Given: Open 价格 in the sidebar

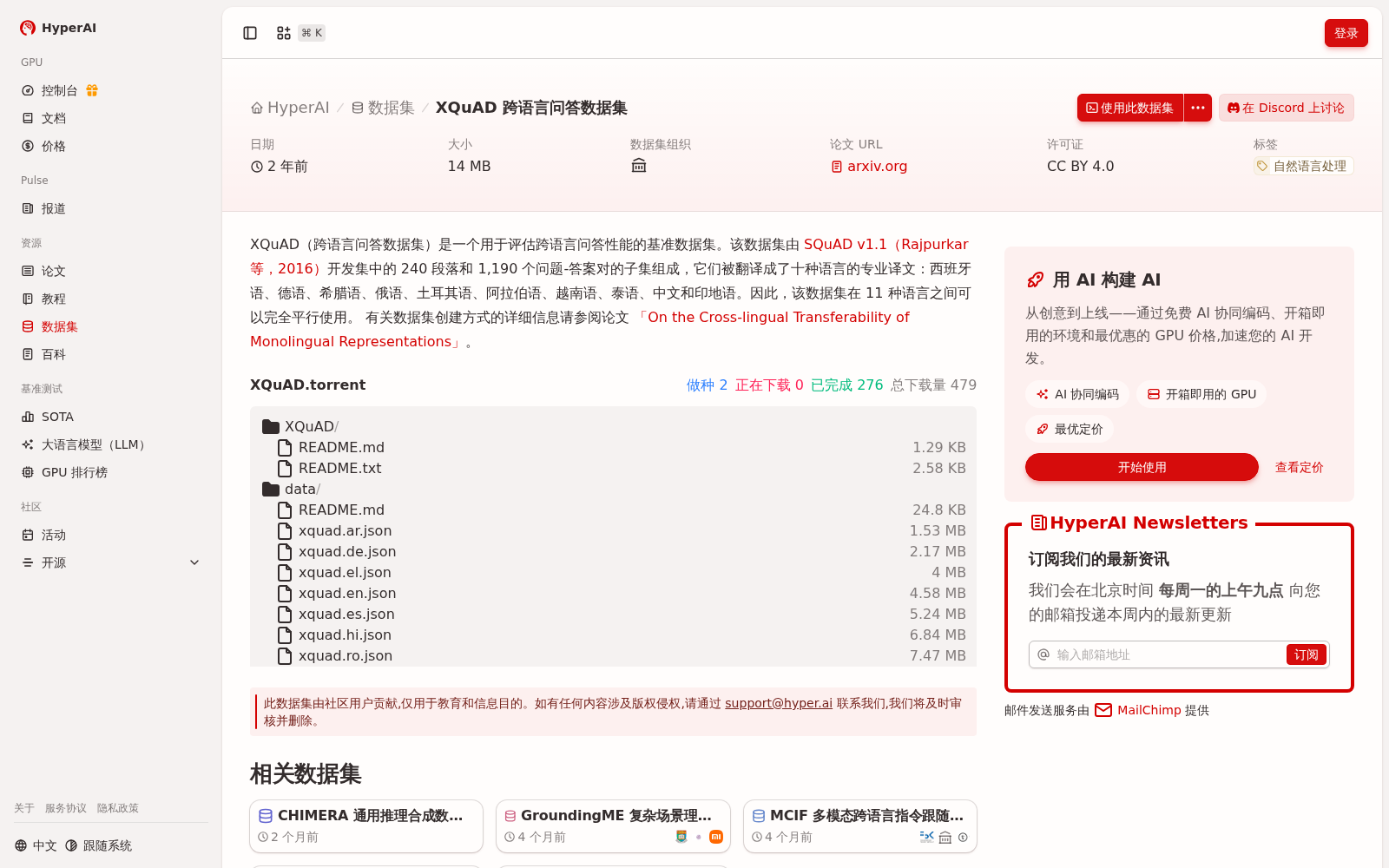Looking at the screenshot, I should pyautogui.click(x=54, y=146).
